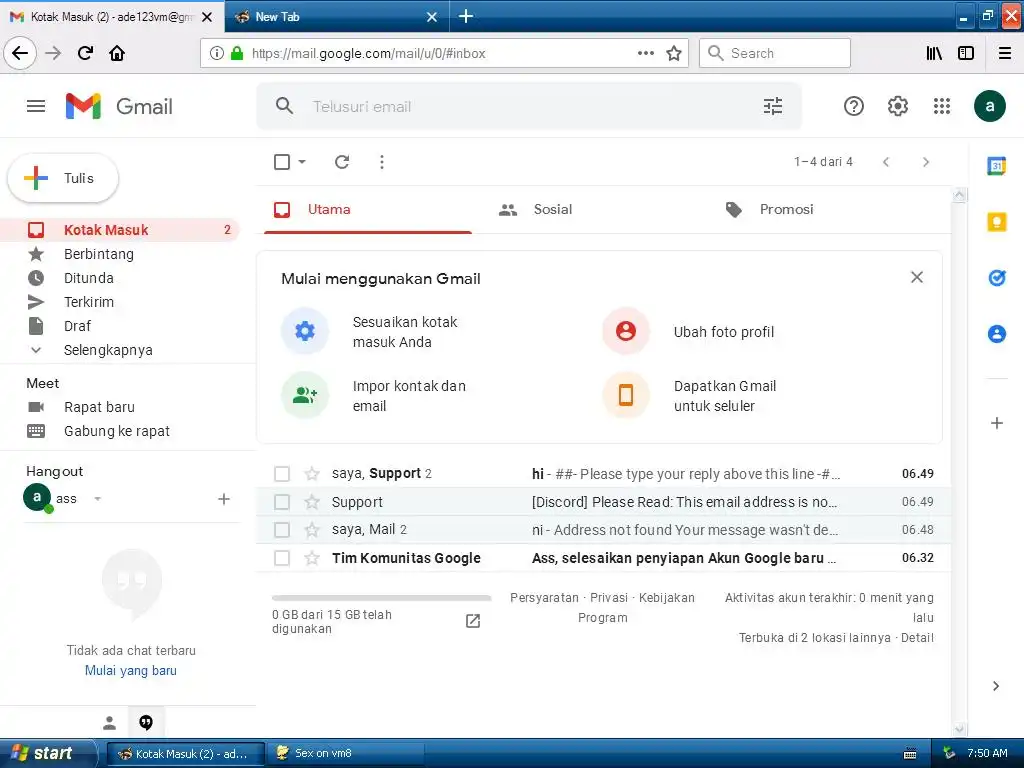Open Detail account activity link
The height and width of the screenshot is (768, 1024).
click(x=917, y=638)
